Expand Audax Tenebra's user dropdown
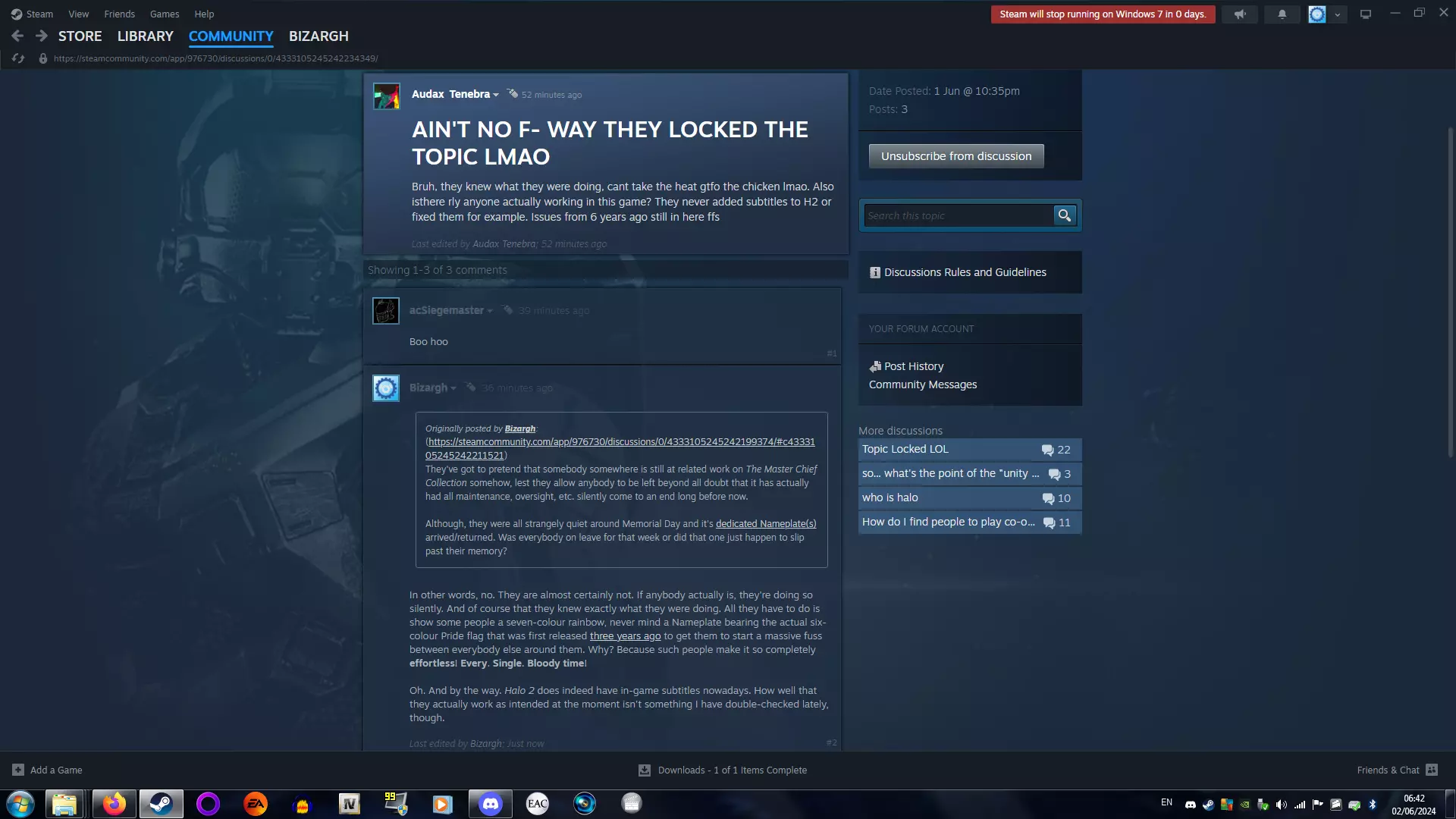The height and width of the screenshot is (819, 1456). pyautogui.click(x=496, y=95)
